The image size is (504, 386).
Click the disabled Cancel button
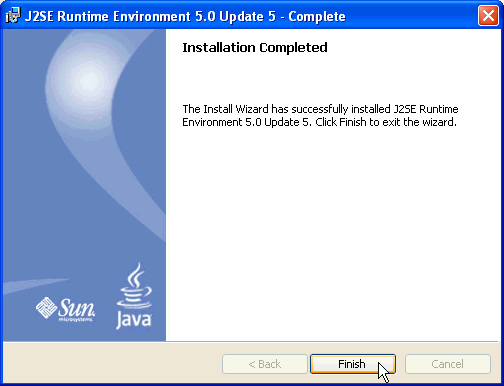pyautogui.click(x=448, y=364)
